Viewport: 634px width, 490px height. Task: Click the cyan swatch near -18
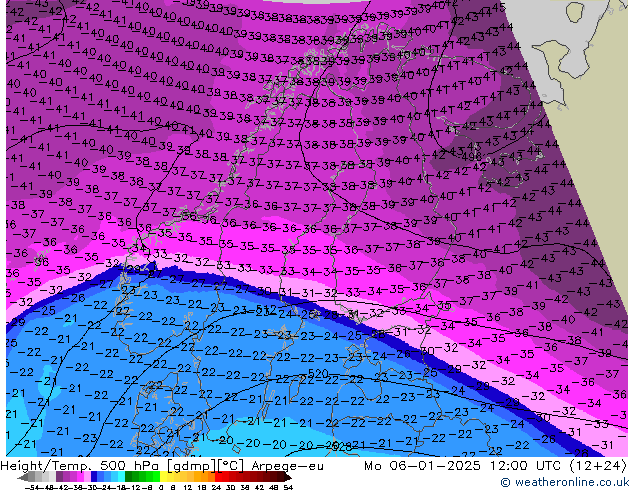click(121, 477)
